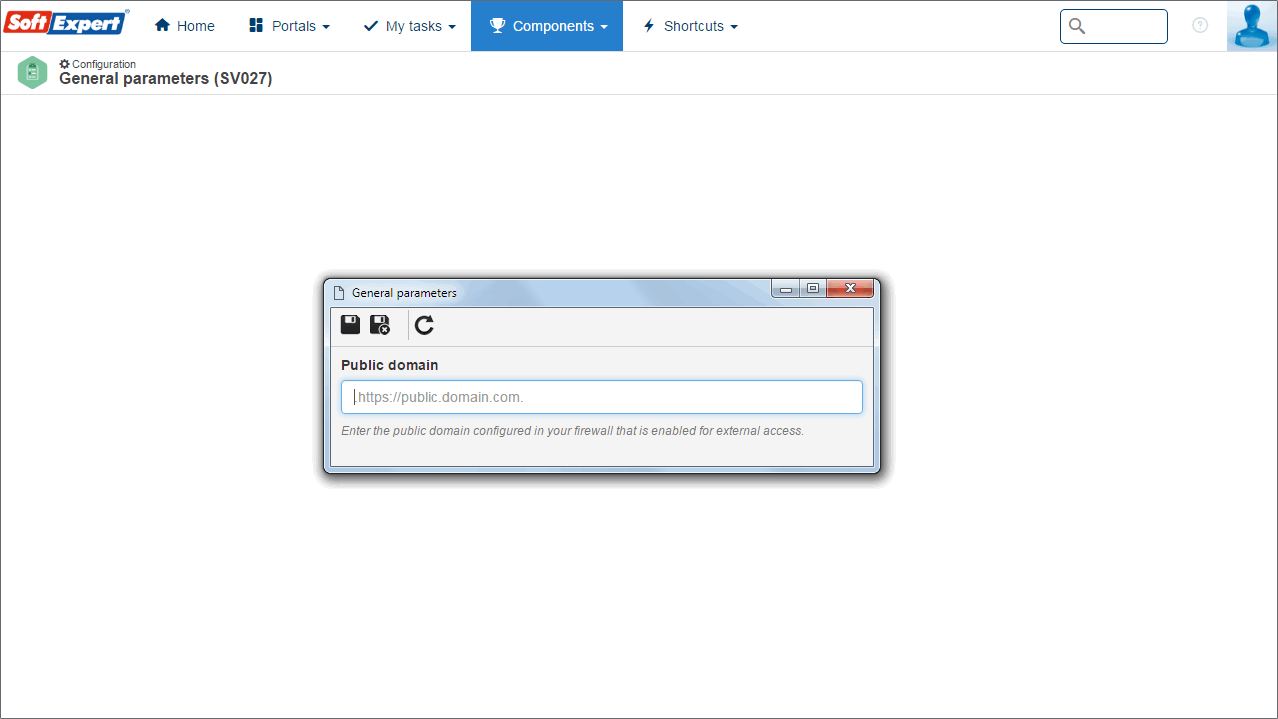1278x719 pixels.
Task: Expand the Portals dropdown menu
Action: pos(289,26)
